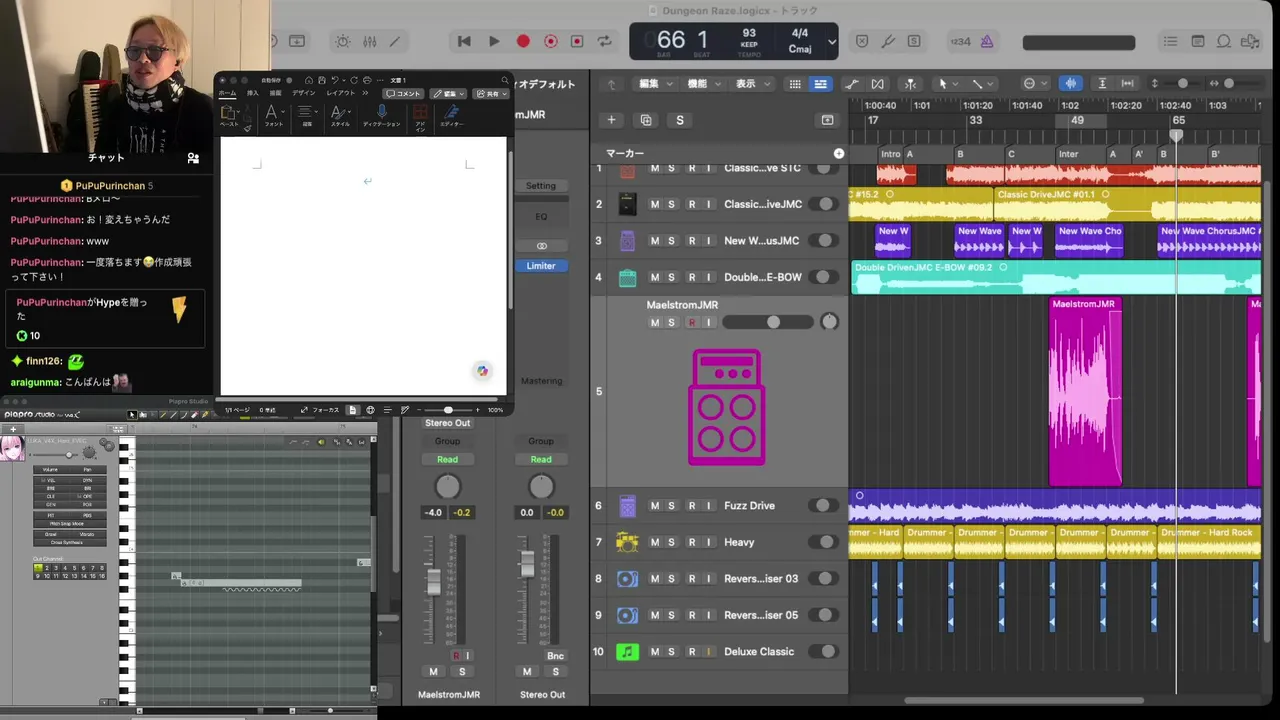
Task: Mute the MaelstromJMR track header
Action: tap(655, 322)
